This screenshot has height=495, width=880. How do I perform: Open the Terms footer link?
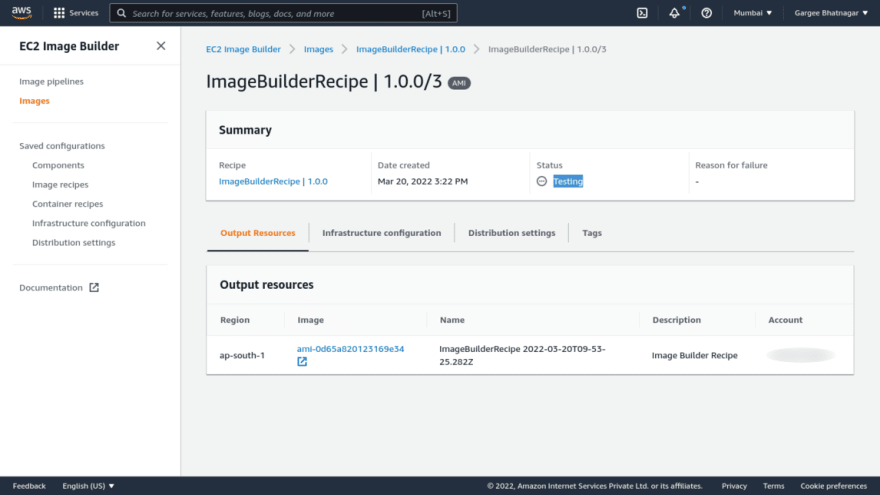coord(773,486)
